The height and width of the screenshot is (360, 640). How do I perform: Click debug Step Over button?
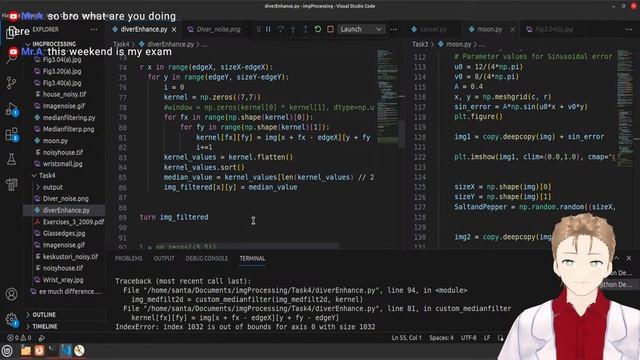[x=281, y=29]
